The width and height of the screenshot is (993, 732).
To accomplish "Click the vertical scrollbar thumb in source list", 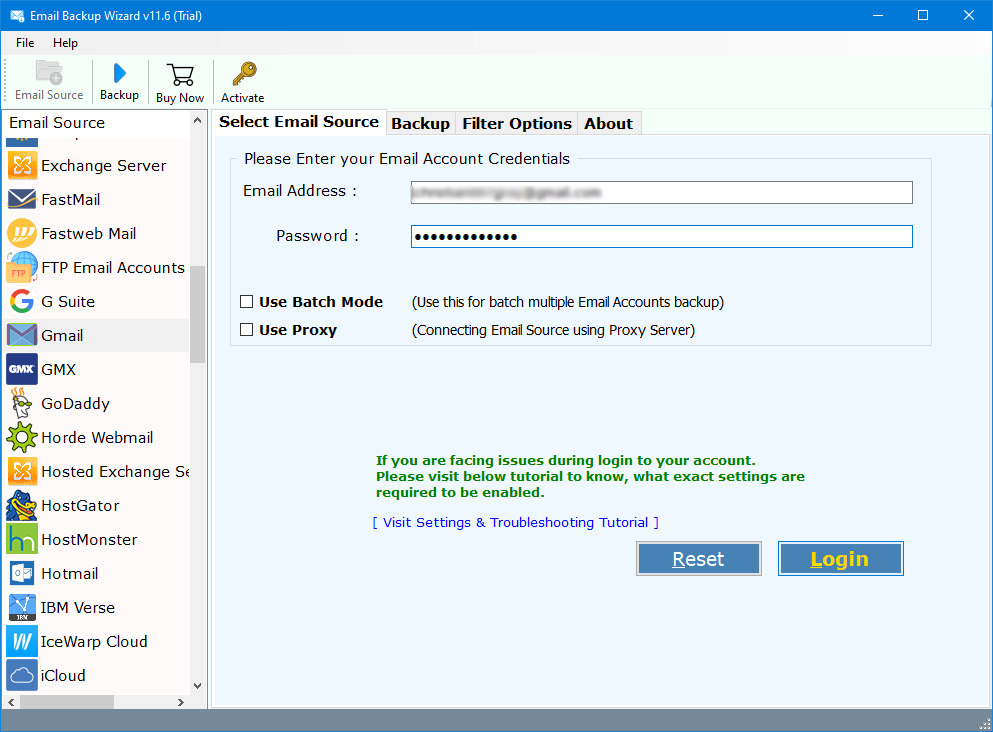I will tap(198, 314).
